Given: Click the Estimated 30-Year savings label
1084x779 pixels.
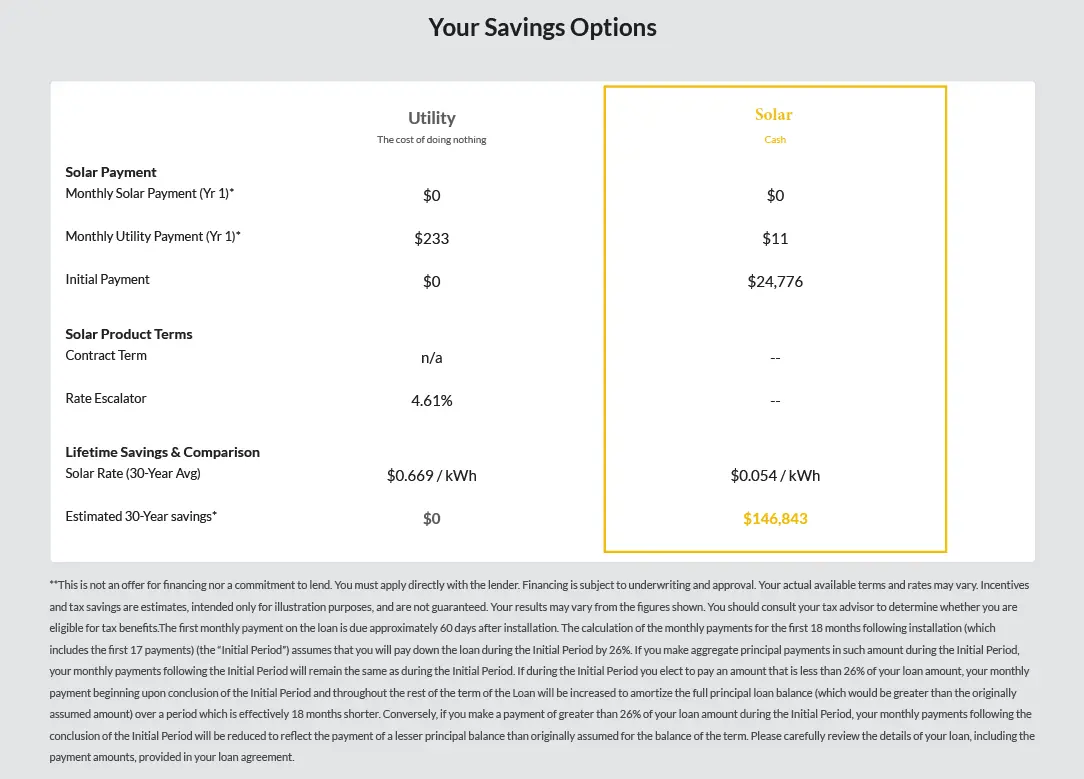Looking at the screenshot, I should click(141, 517).
